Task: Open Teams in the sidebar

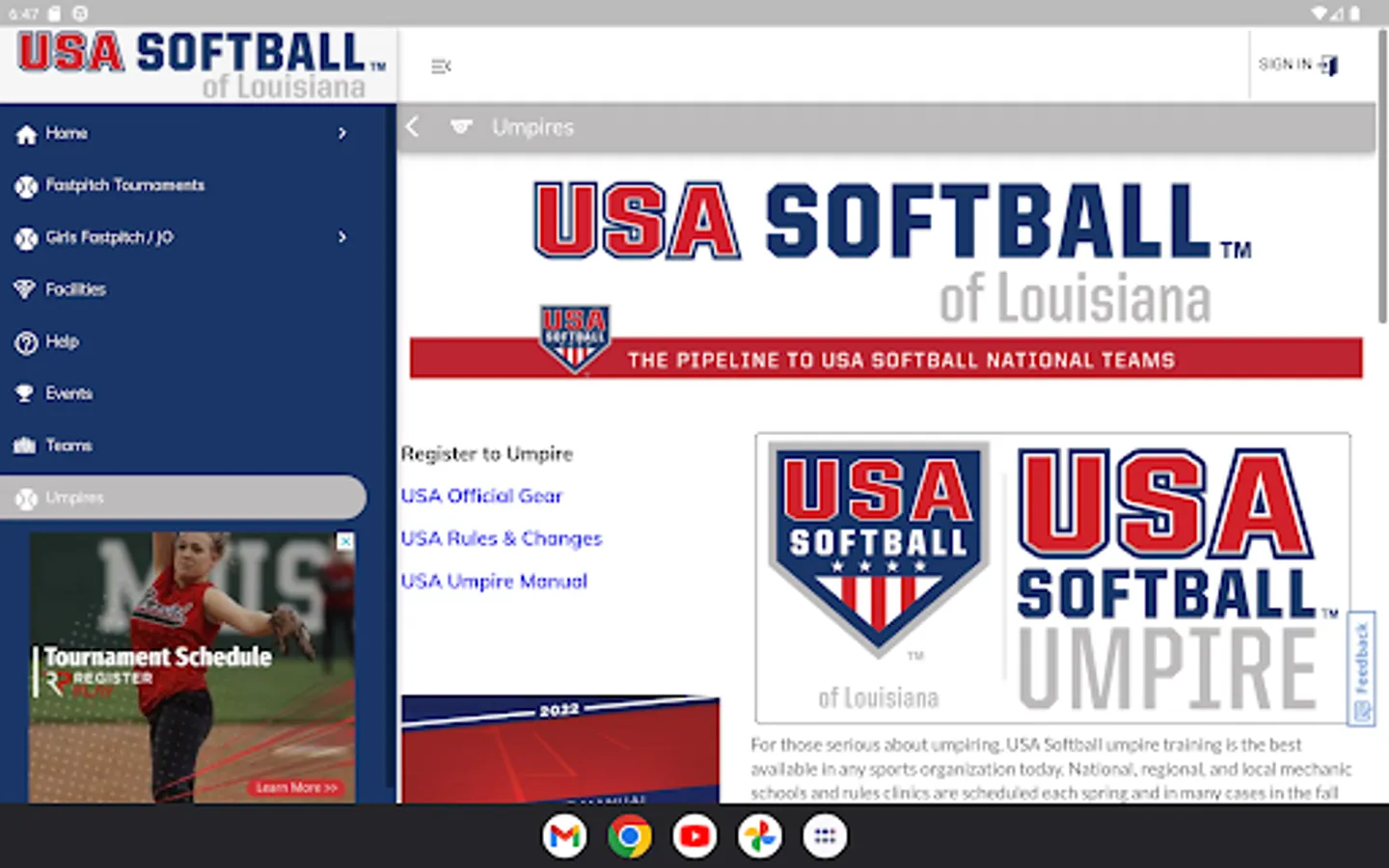Action: coord(183,446)
